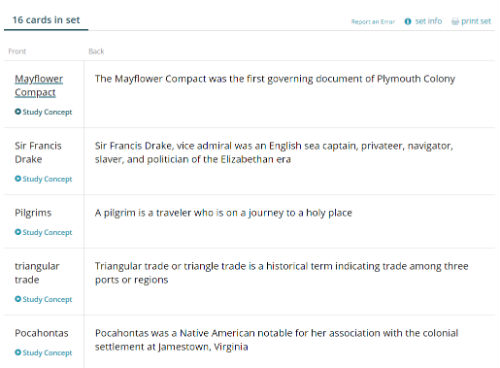
Task: Click the set info circle icon
Action: click(408, 21)
